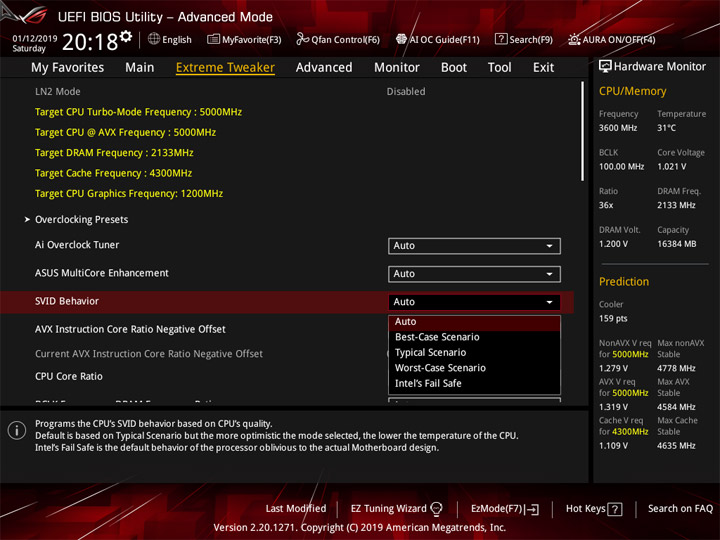Open AI OC Guide(F11)
Screen dimensions: 720x540
(x=438, y=39)
